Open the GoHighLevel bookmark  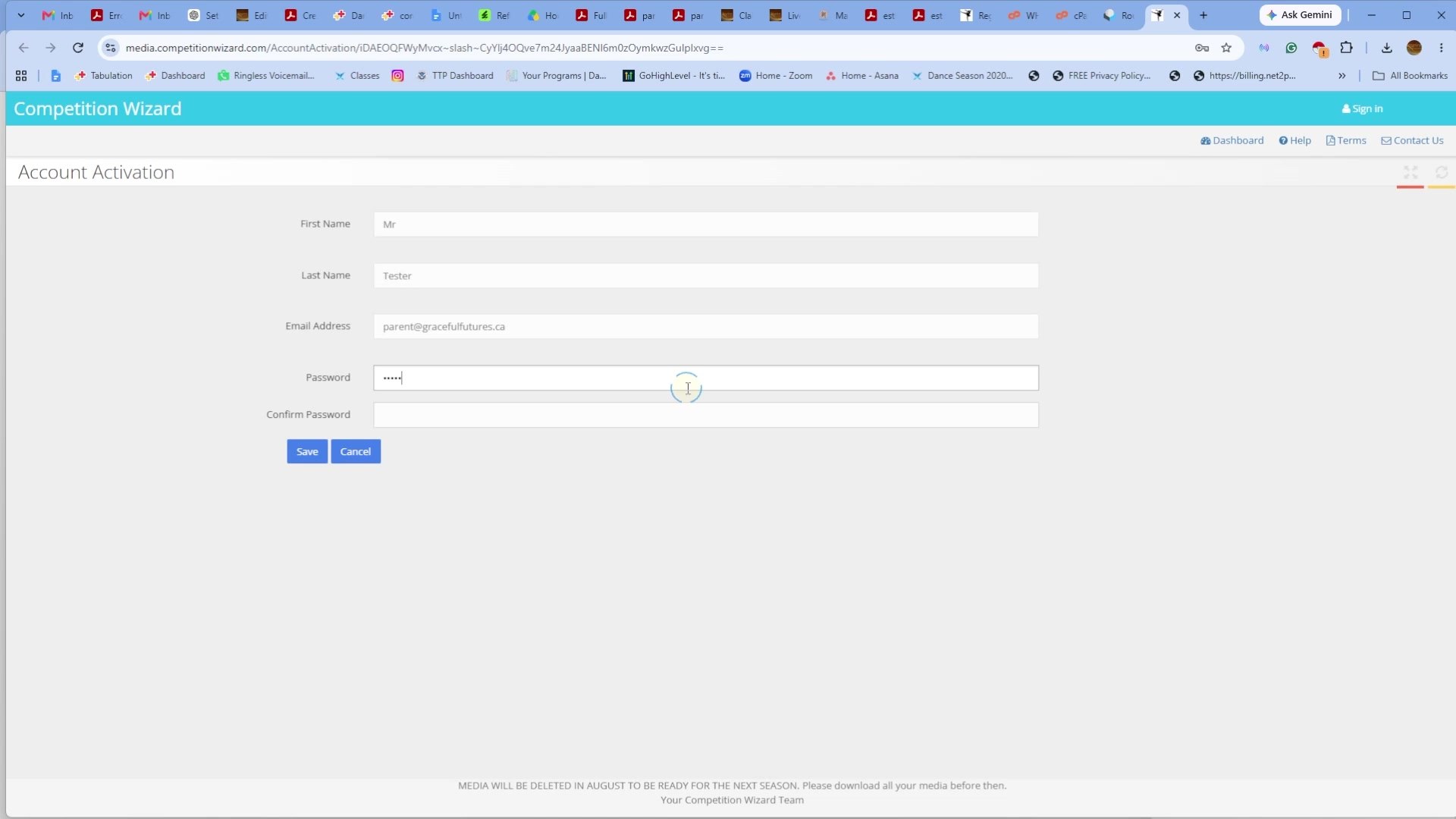pos(673,76)
